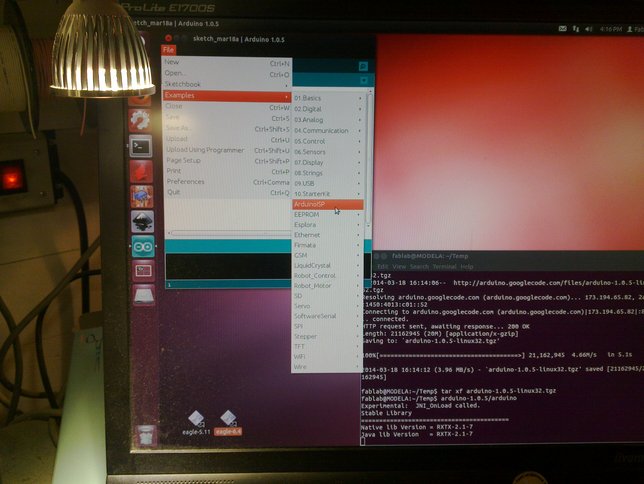The width and height of the screenshot is (644, 484).
Task: Open the sound volume indicator
Action: click(589, 29)
